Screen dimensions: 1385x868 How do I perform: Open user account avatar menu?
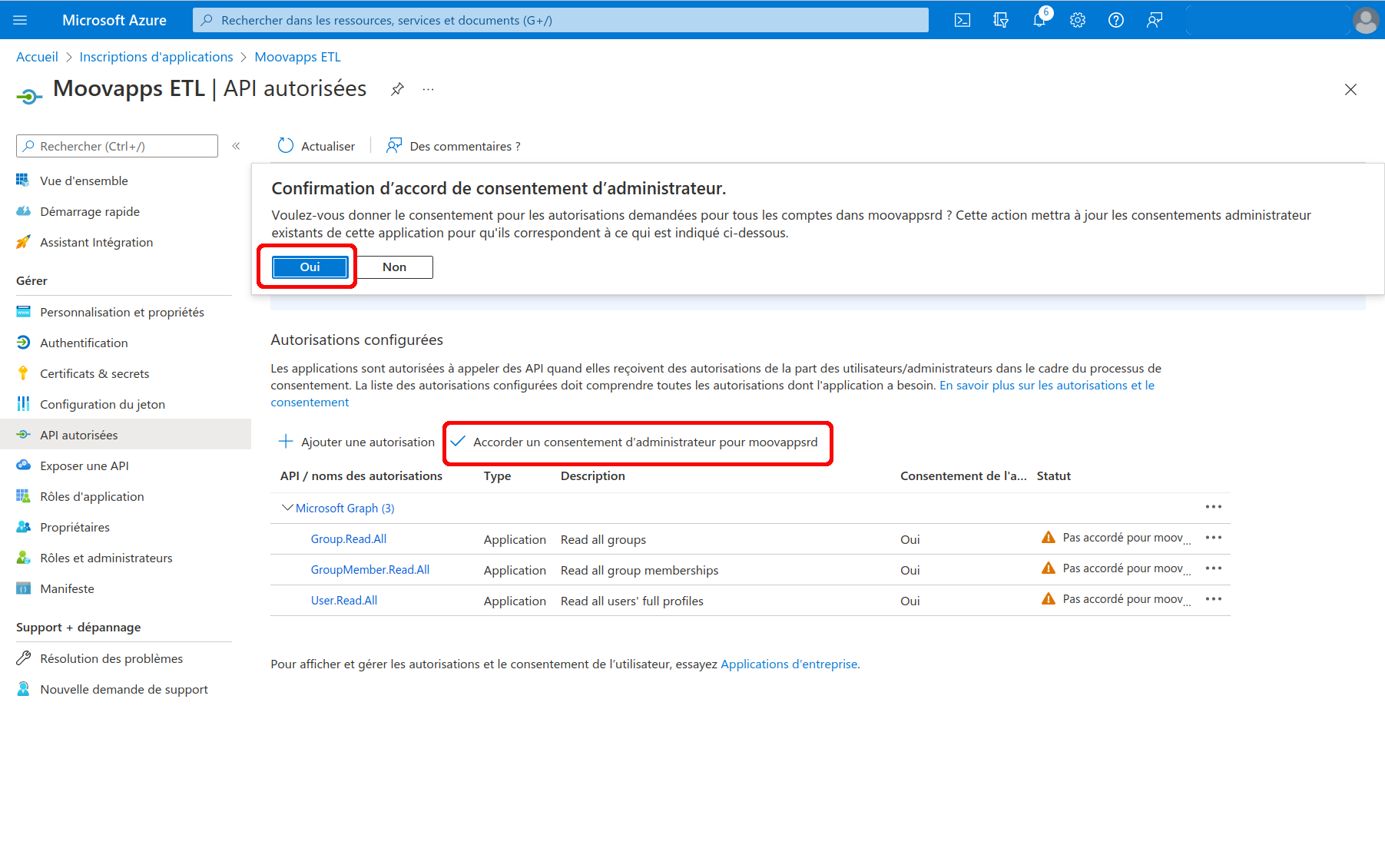pyautogui.click(x=1366, y=20)
